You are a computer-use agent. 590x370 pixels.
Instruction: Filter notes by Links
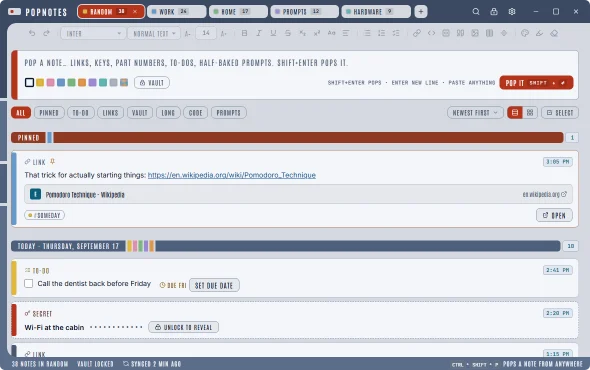pyautogui.click(x=110, y=113)
